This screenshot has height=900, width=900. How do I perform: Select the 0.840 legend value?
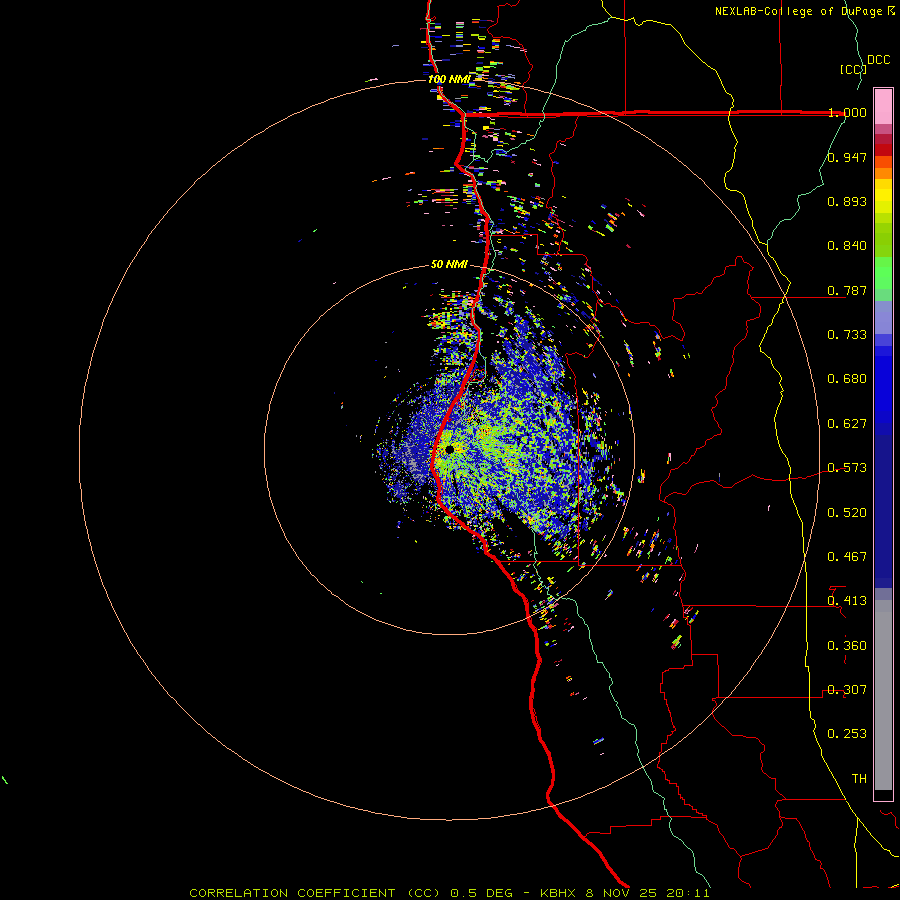pos(847,246)
